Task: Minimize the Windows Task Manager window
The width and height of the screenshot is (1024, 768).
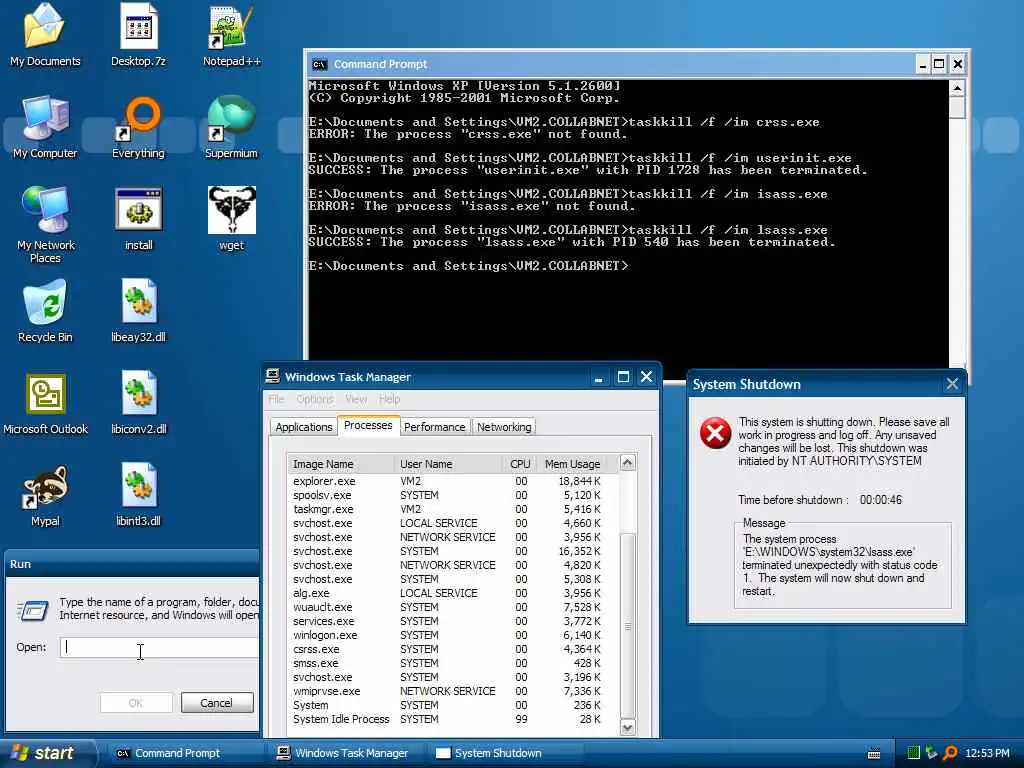Action: (x=598, y=377)
